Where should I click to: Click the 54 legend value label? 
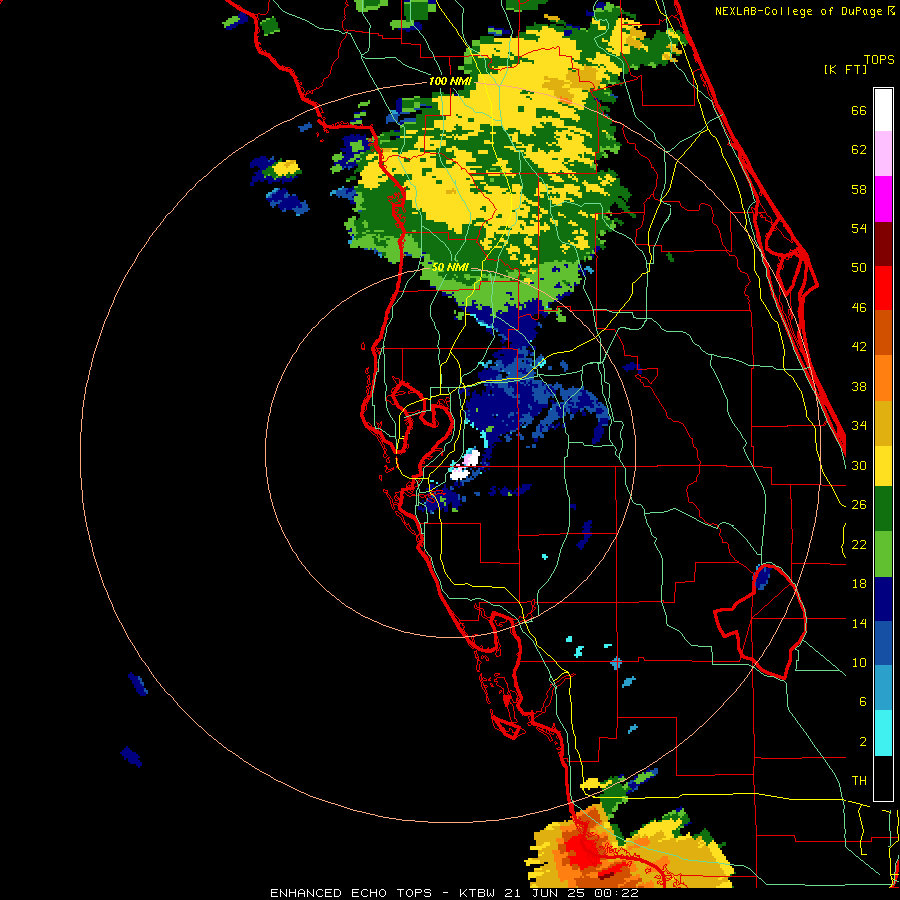click(859, 228)
